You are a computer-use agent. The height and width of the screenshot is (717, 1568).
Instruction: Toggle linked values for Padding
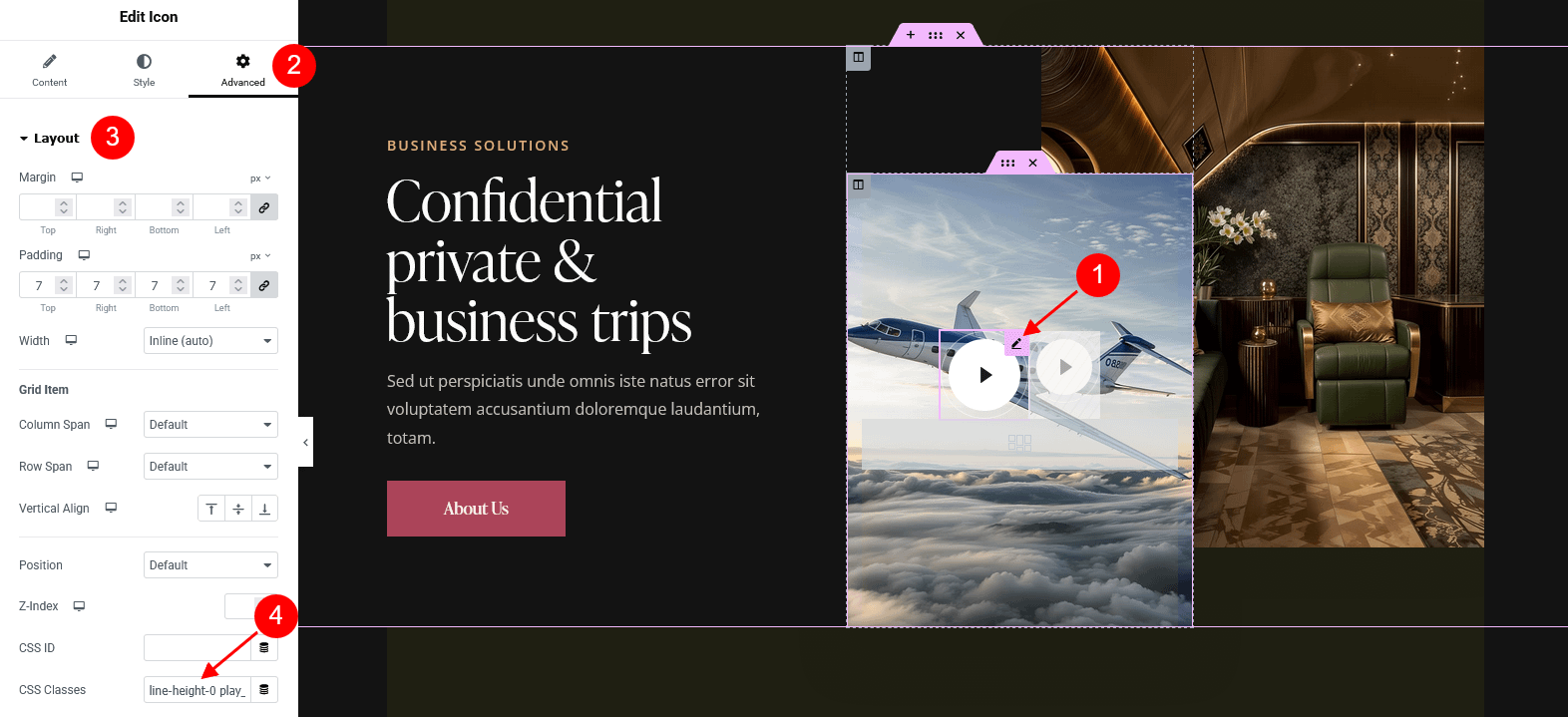pyautogui.click(x=264, y=285)
